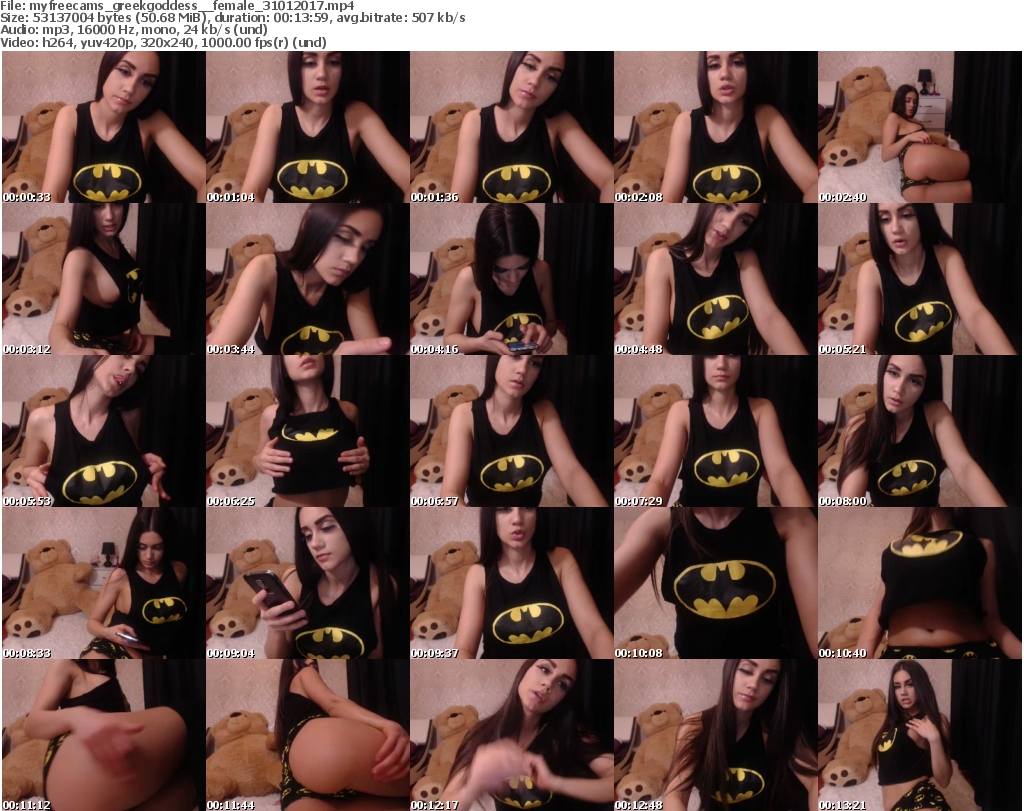Open the frame at 00:06:25

tap(308, 431)
